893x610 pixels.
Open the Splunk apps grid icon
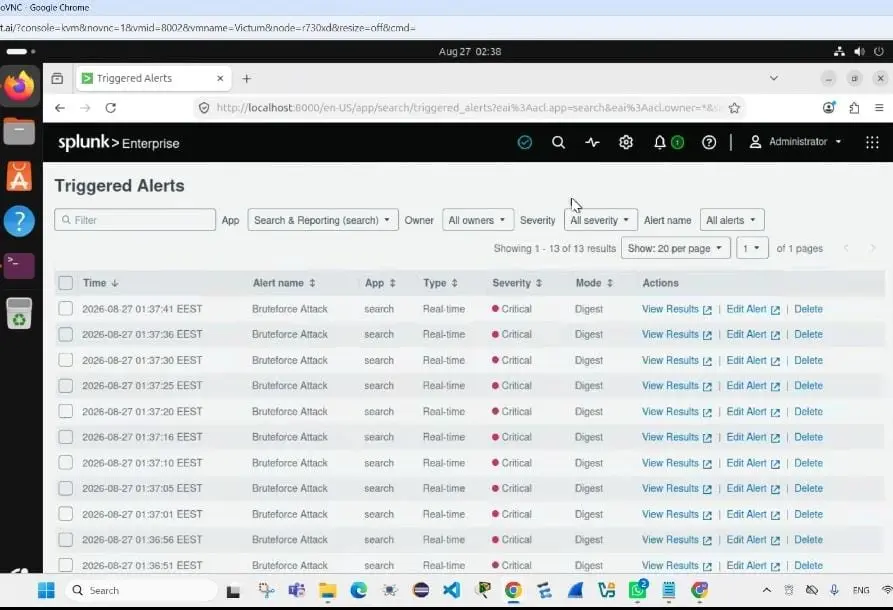coord(872,142)
